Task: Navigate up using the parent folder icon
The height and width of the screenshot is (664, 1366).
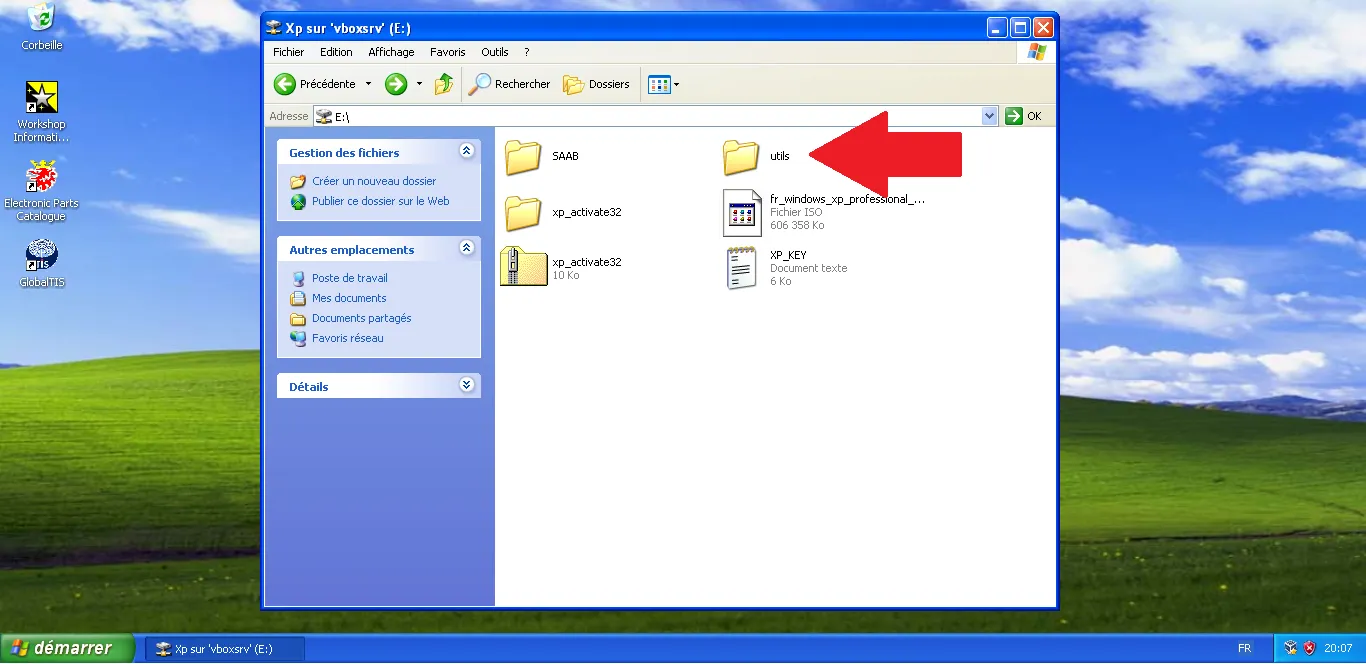Action: coord(443,84)
